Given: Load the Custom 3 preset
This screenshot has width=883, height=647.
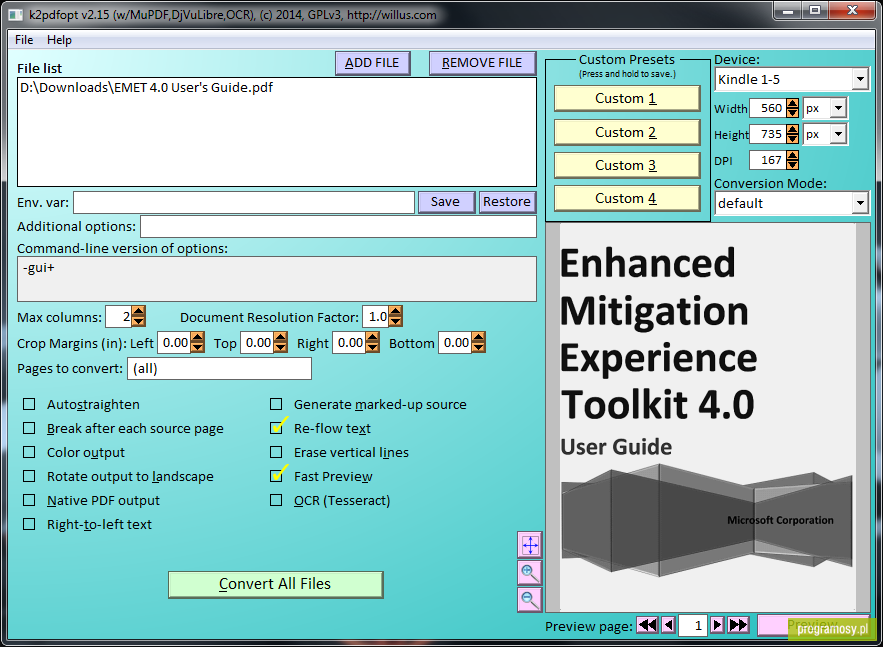Looking at the screenshot, I should point(626,166).
